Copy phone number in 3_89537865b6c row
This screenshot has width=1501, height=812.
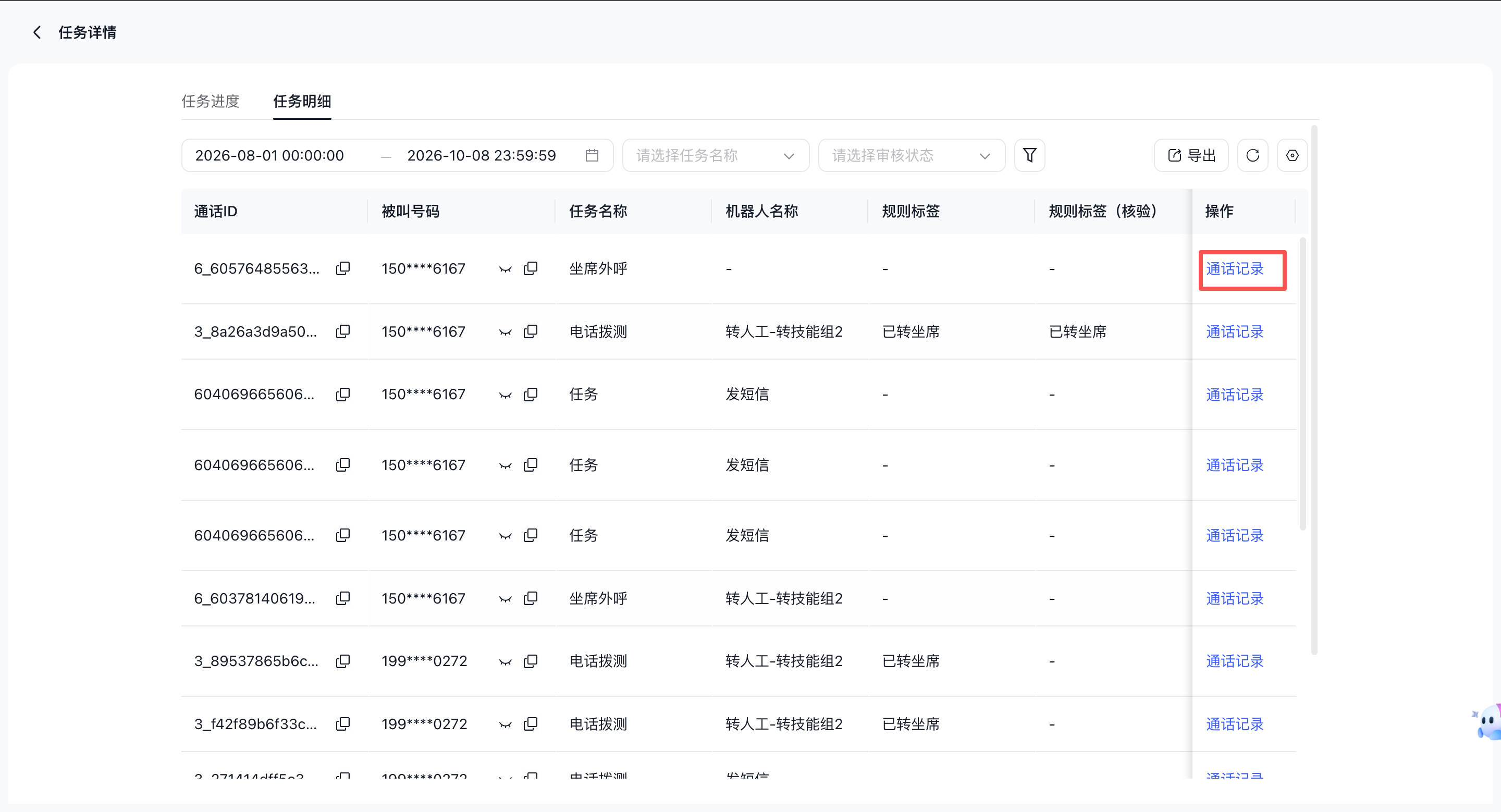pyautogui.click(x=531, y=661)
